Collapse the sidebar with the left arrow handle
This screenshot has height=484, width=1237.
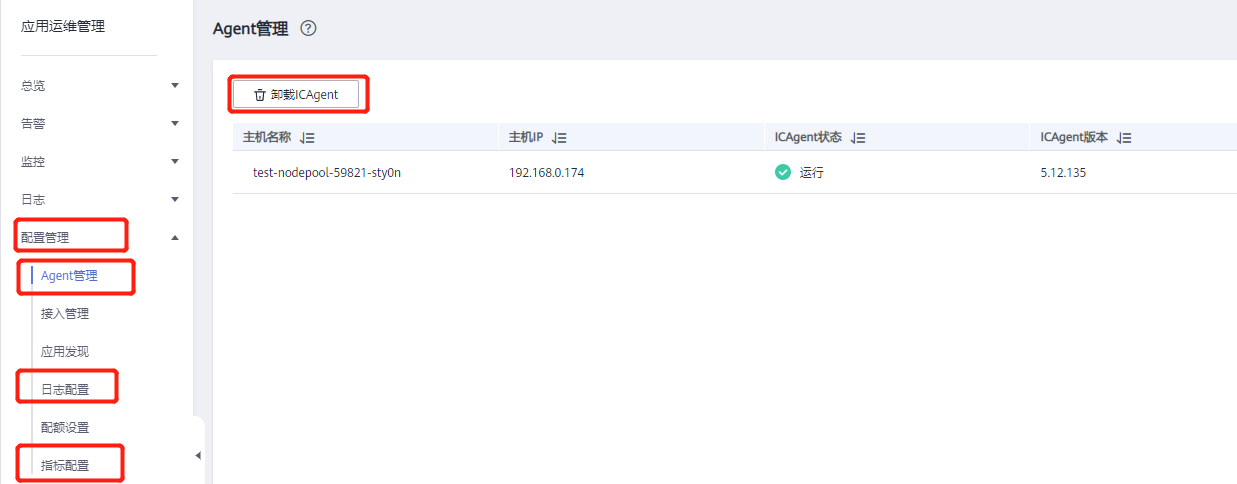[x=198, y=455]
